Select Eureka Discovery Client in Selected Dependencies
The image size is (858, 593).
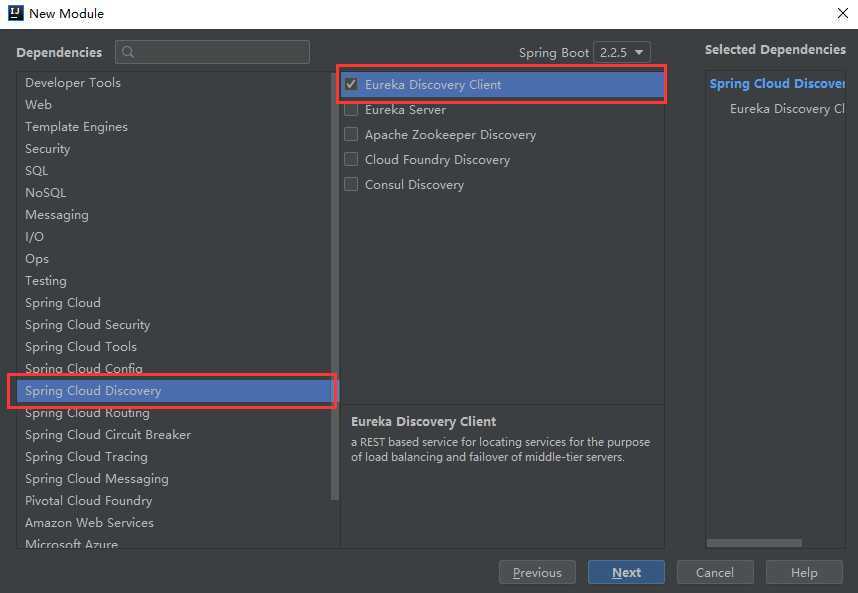[x=787, y=109]
